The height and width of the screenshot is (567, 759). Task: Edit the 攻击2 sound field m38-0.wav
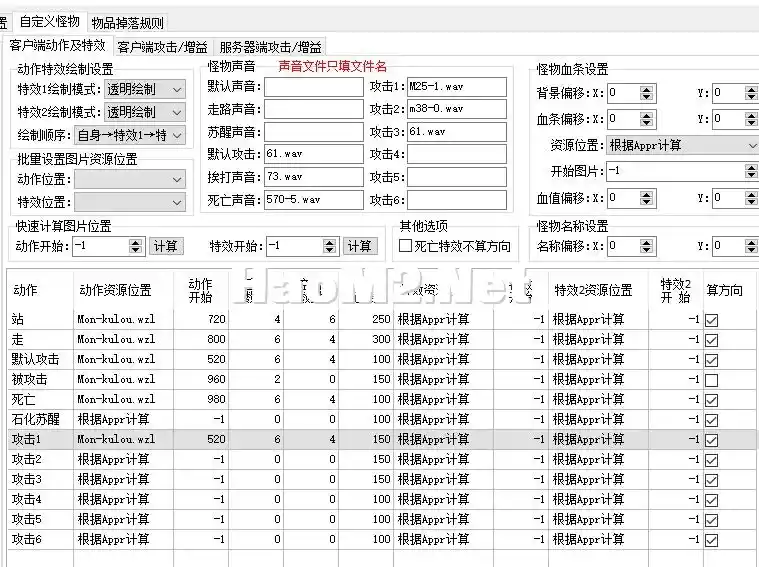(457, 109)
